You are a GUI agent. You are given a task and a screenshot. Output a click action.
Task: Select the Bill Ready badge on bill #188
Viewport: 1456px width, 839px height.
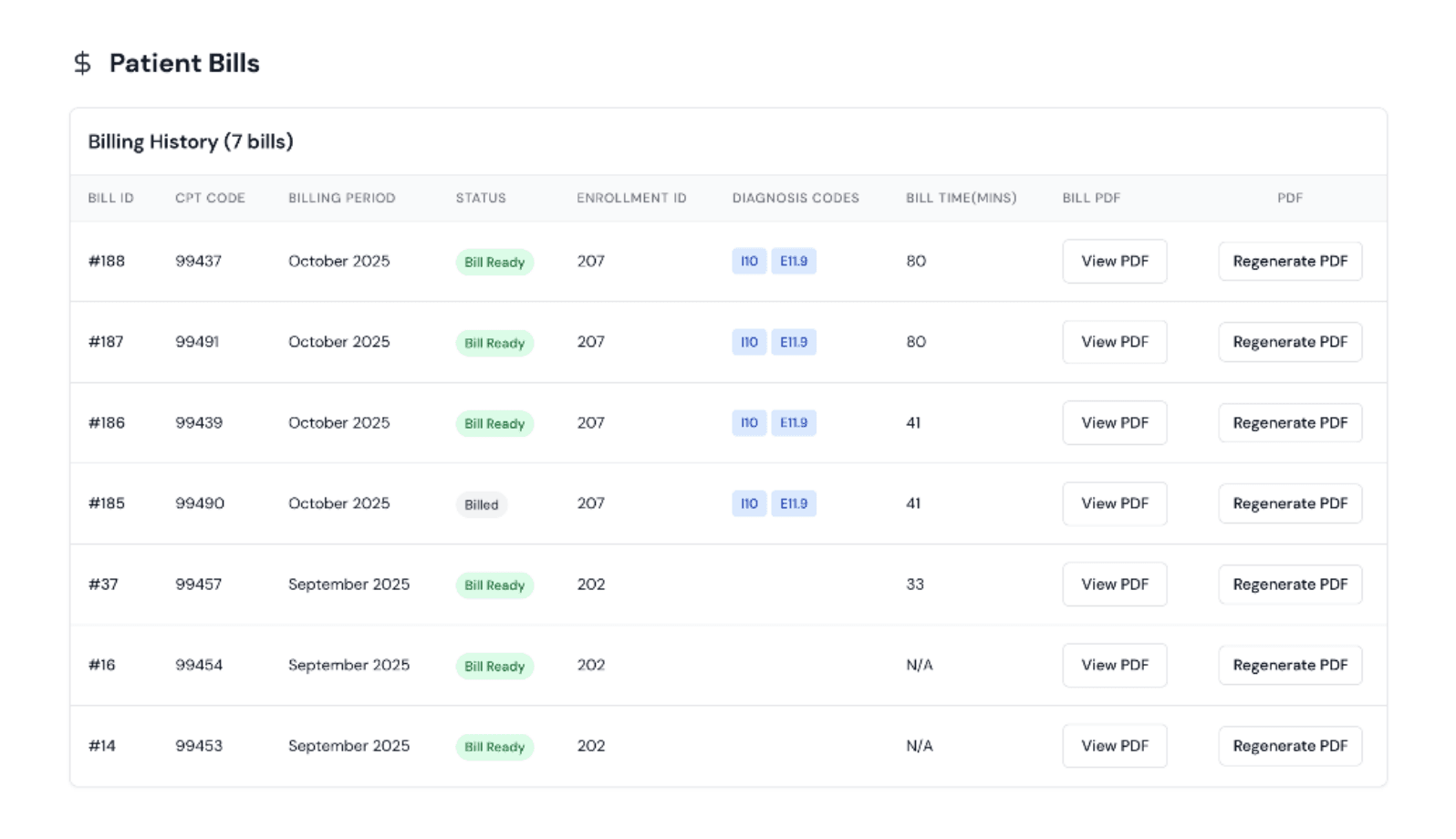pyautogui.click(x=494, y=263)
